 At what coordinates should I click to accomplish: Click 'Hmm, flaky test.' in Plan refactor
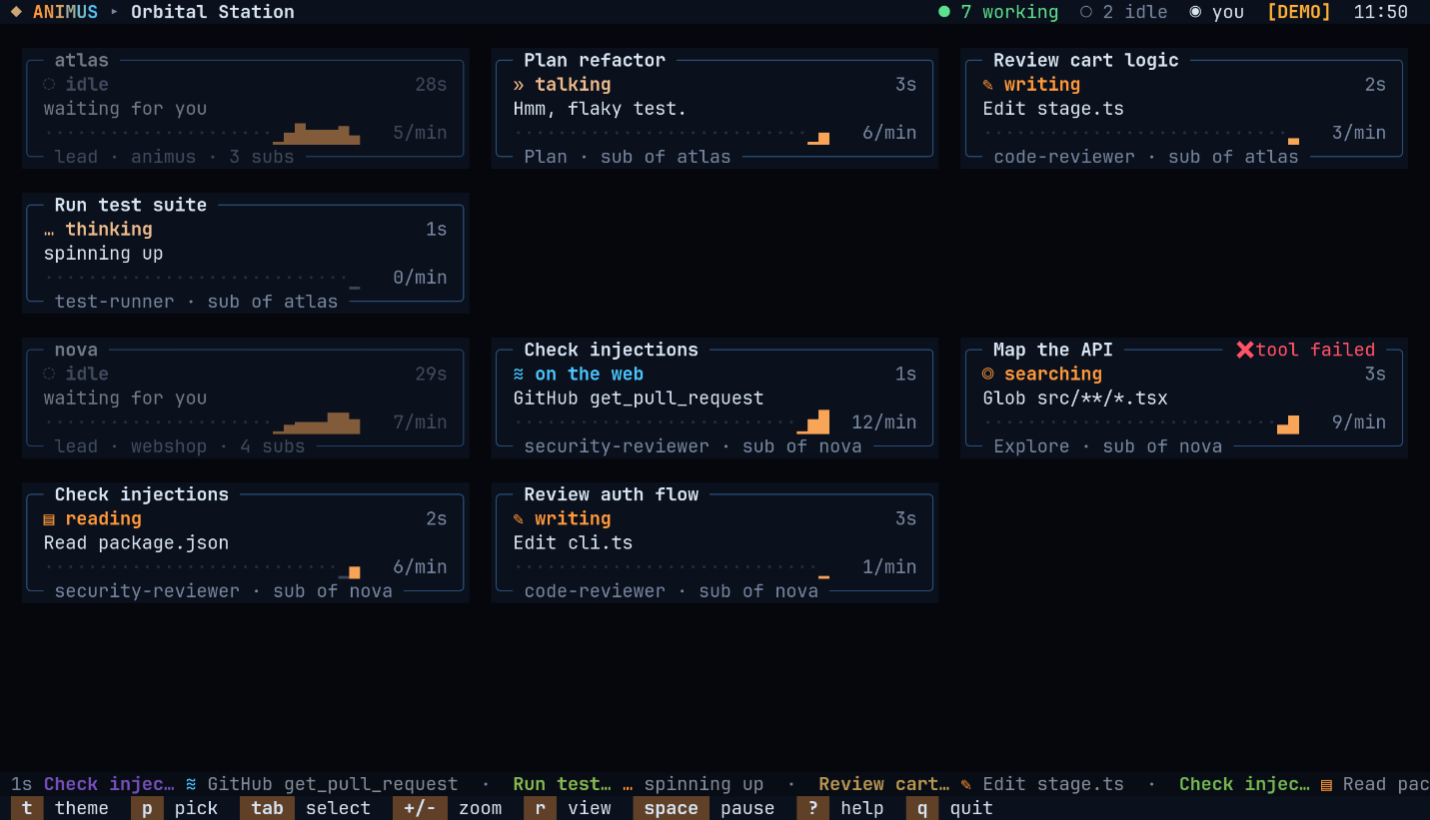pyautogui.click(x=600, y=109)
